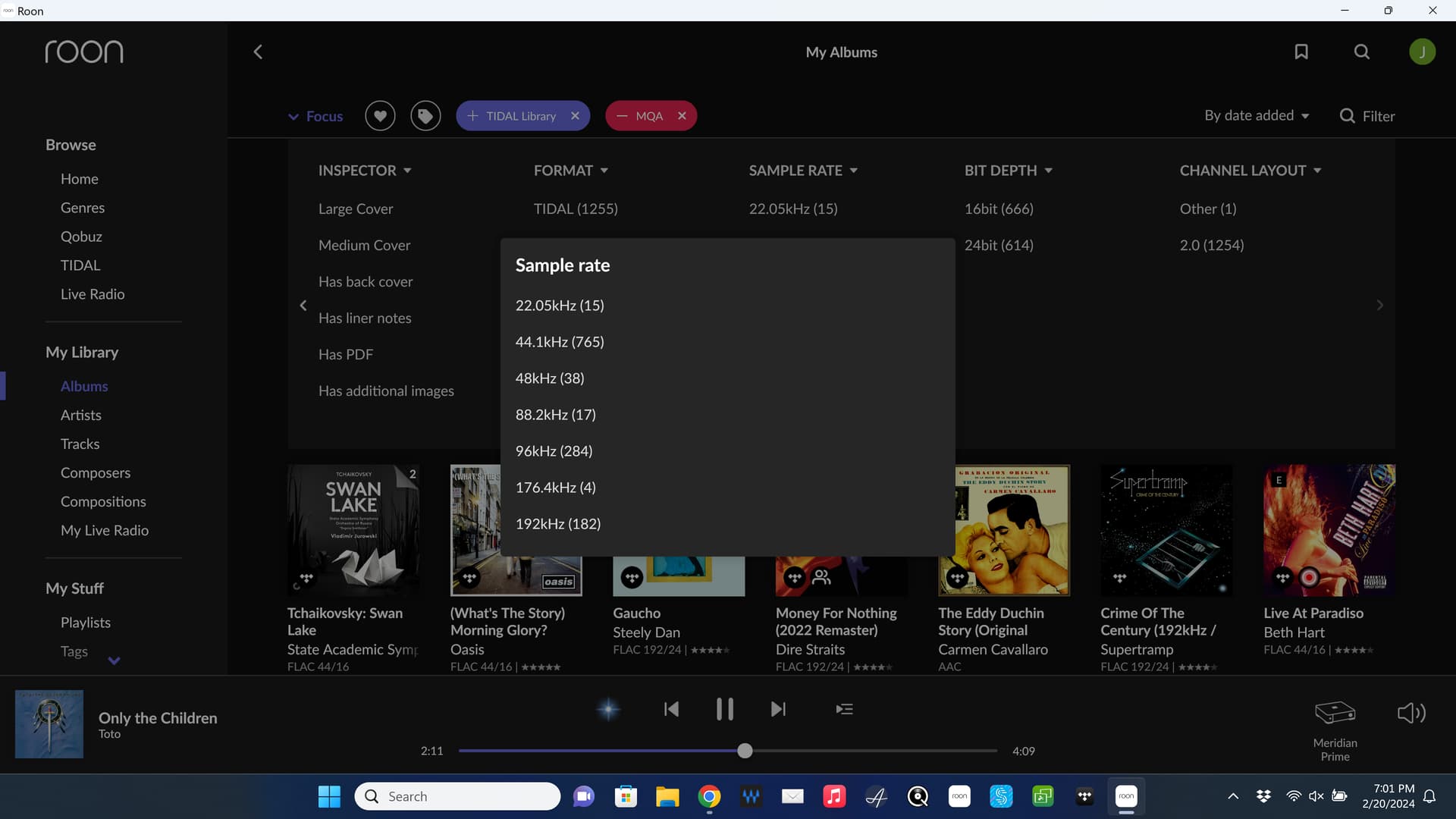Go back using the back arrow
1456x819 pixels.
(x=258, y=52)
